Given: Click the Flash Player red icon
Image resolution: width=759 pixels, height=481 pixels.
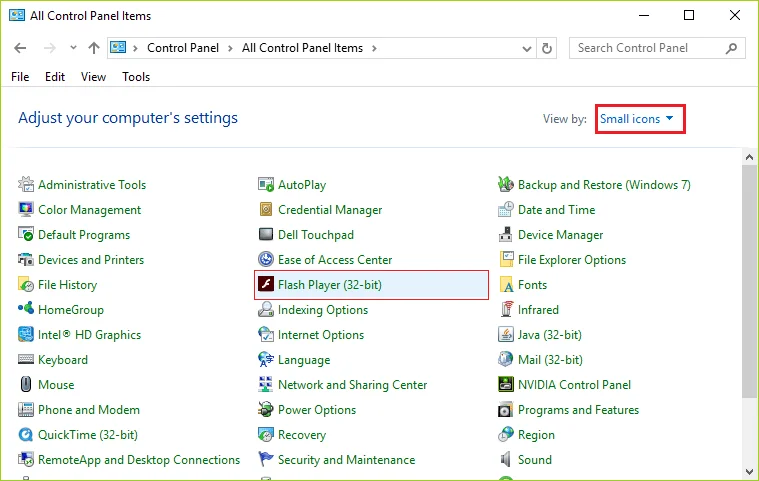Looking at the screenshot, I should (266, 285).
